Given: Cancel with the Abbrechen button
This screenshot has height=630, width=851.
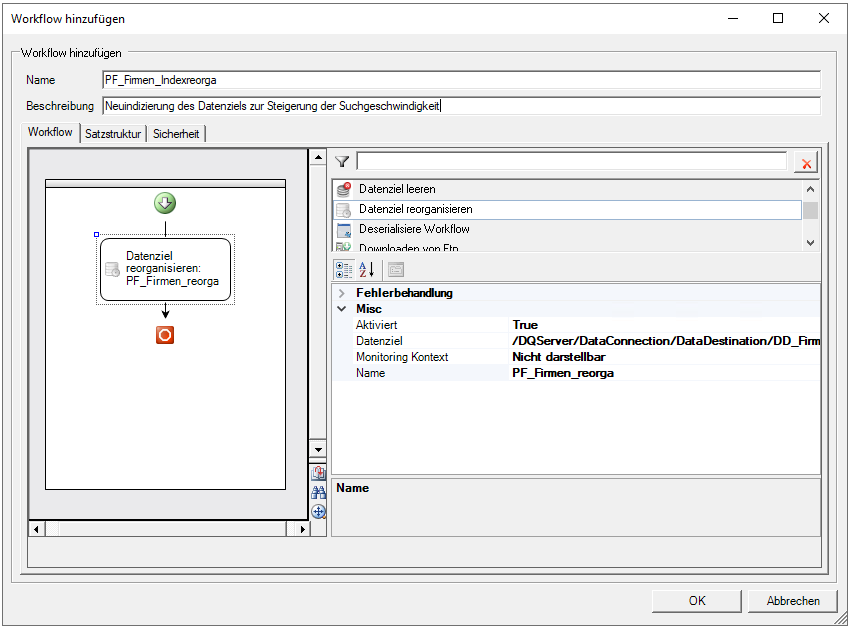Looking at the screenshot, I should (793, 601).
